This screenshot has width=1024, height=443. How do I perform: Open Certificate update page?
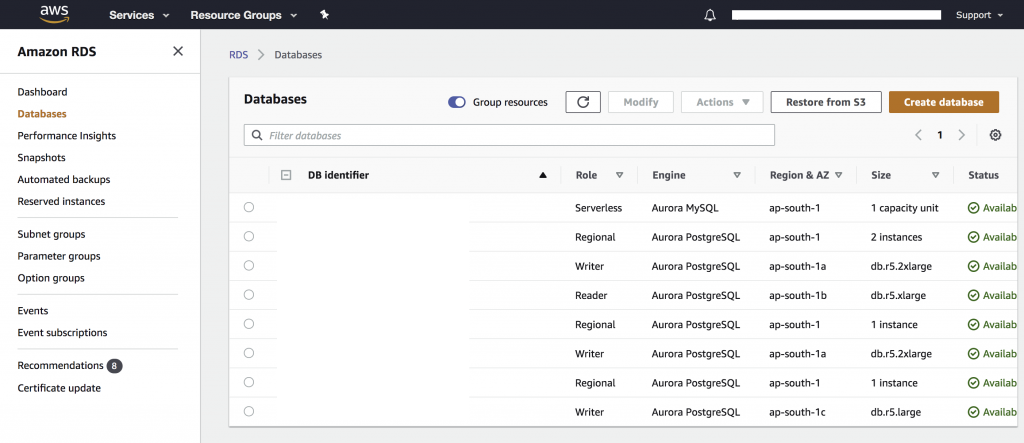coord(59,388)
